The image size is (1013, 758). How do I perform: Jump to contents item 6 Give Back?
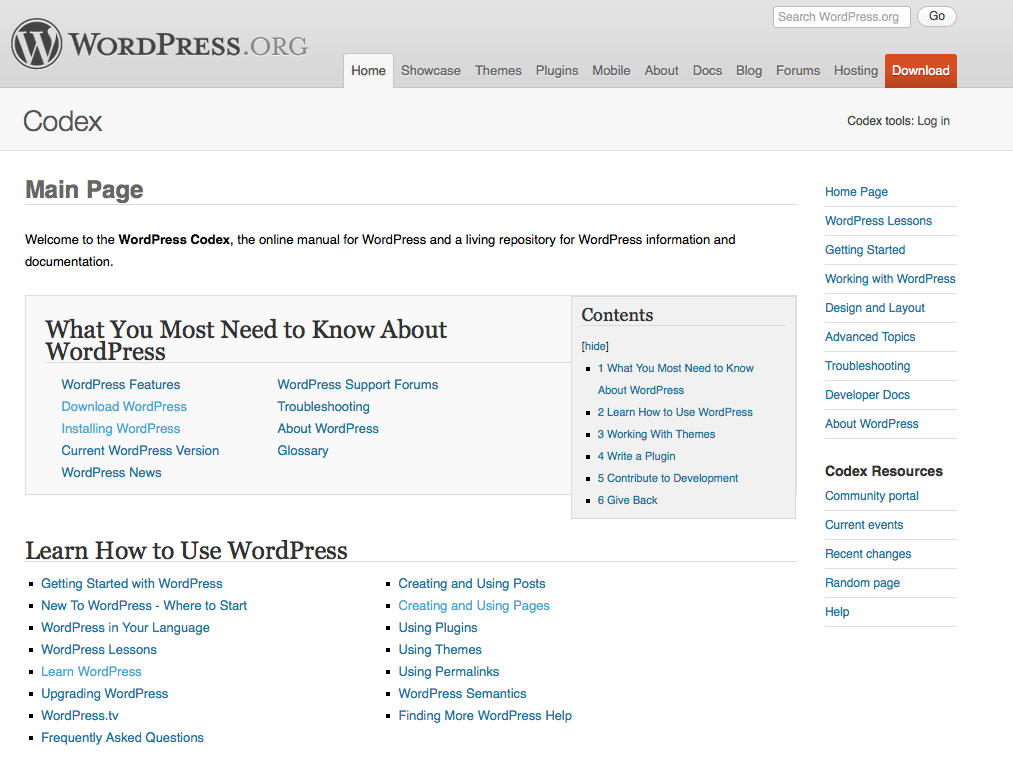coord(627,500)
